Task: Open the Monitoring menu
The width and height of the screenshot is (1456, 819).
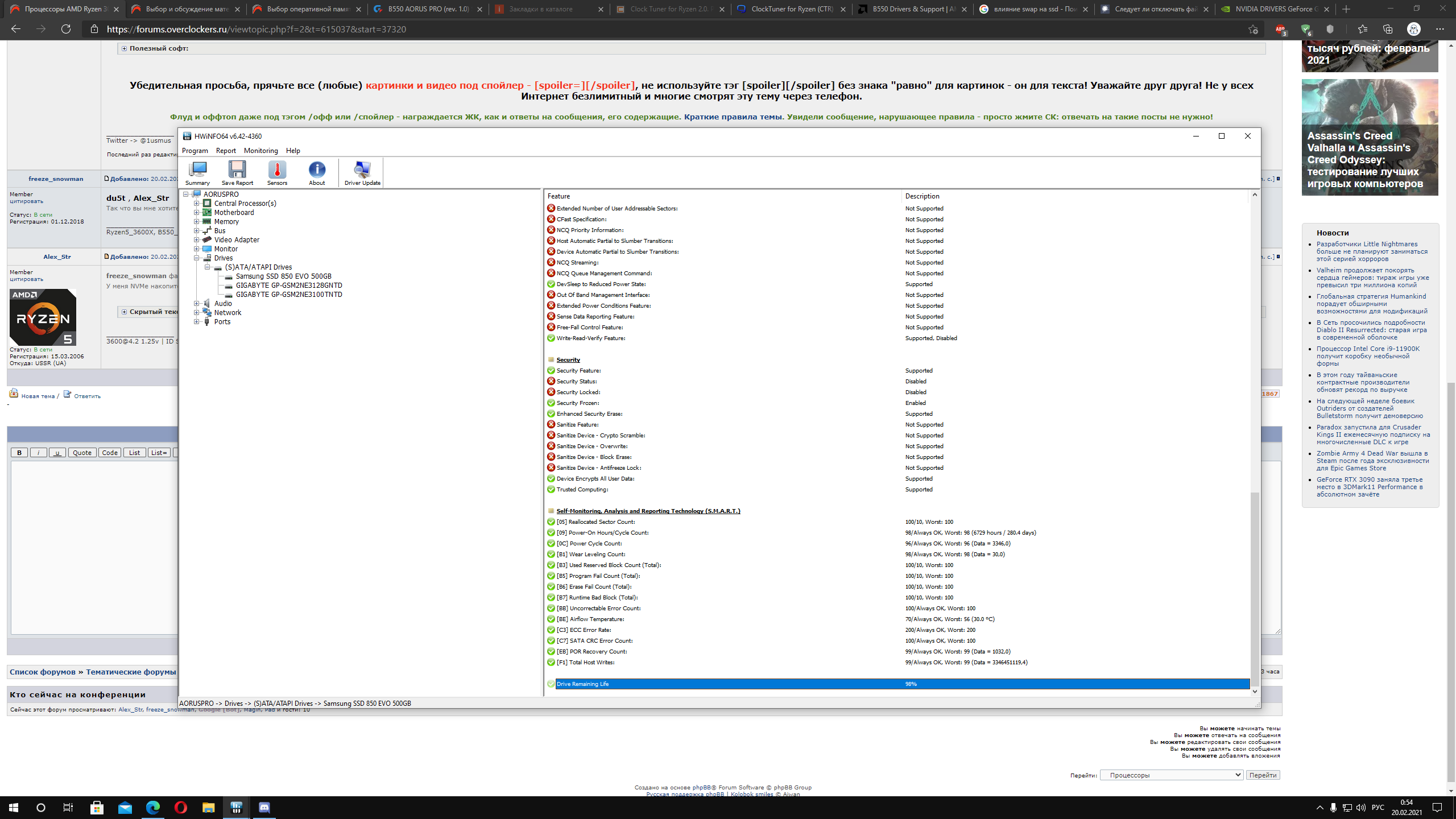Action: pos(260,151)
